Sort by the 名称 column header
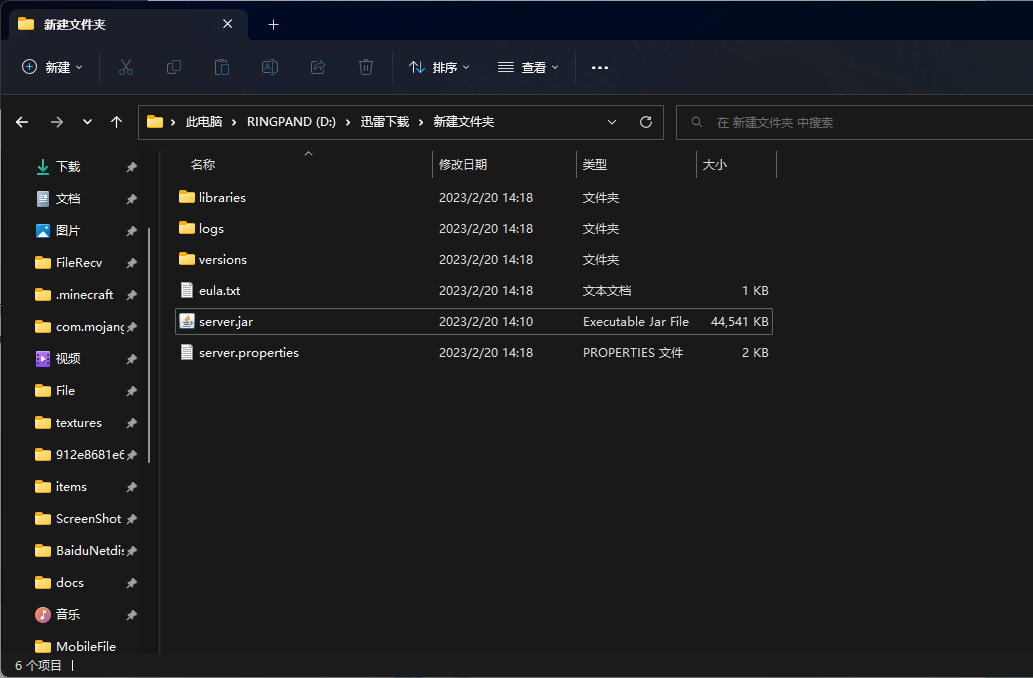Screen dimensions: 1033x678 203,165
